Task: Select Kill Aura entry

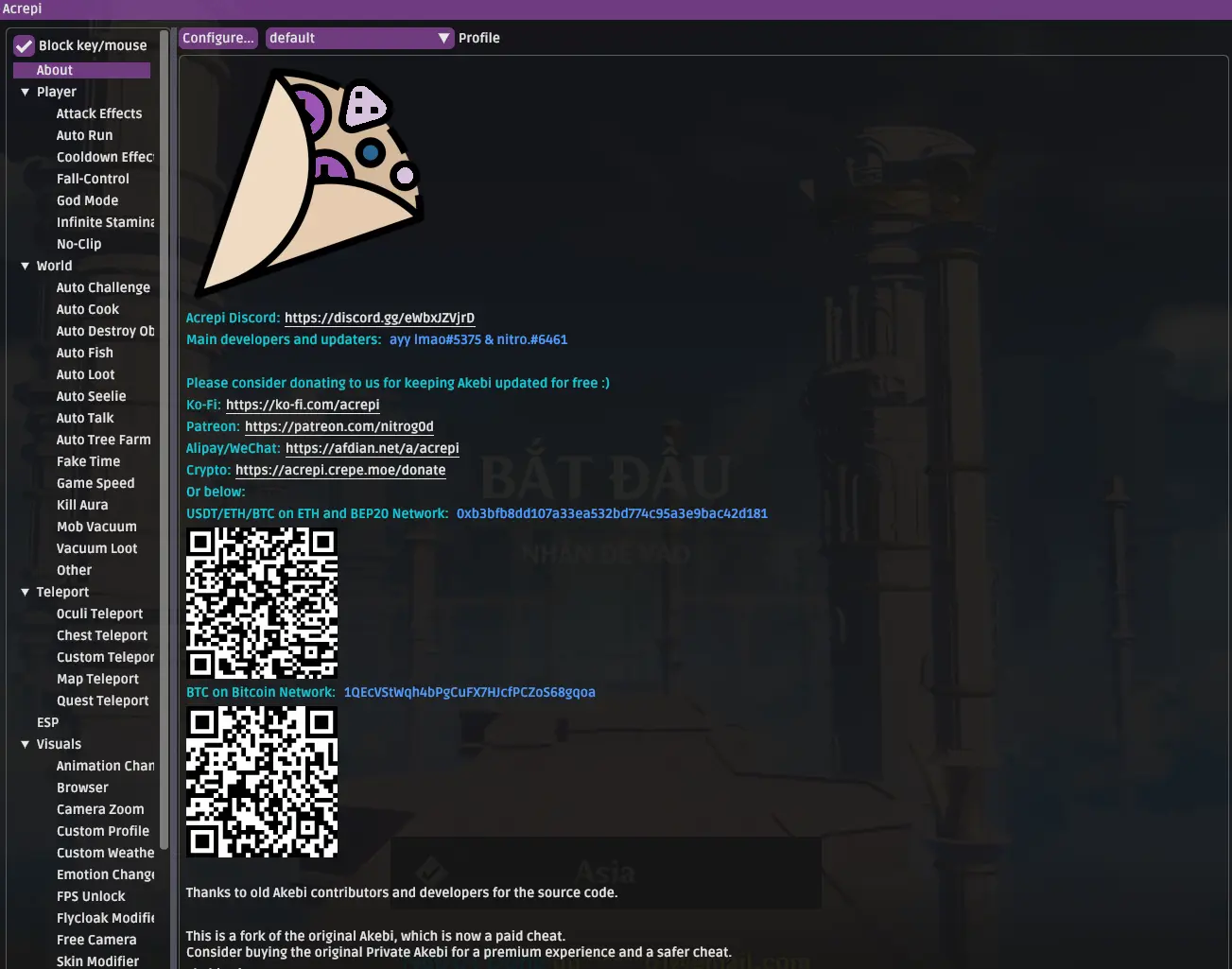Action: pyautogui.click(x=82, y=505)
